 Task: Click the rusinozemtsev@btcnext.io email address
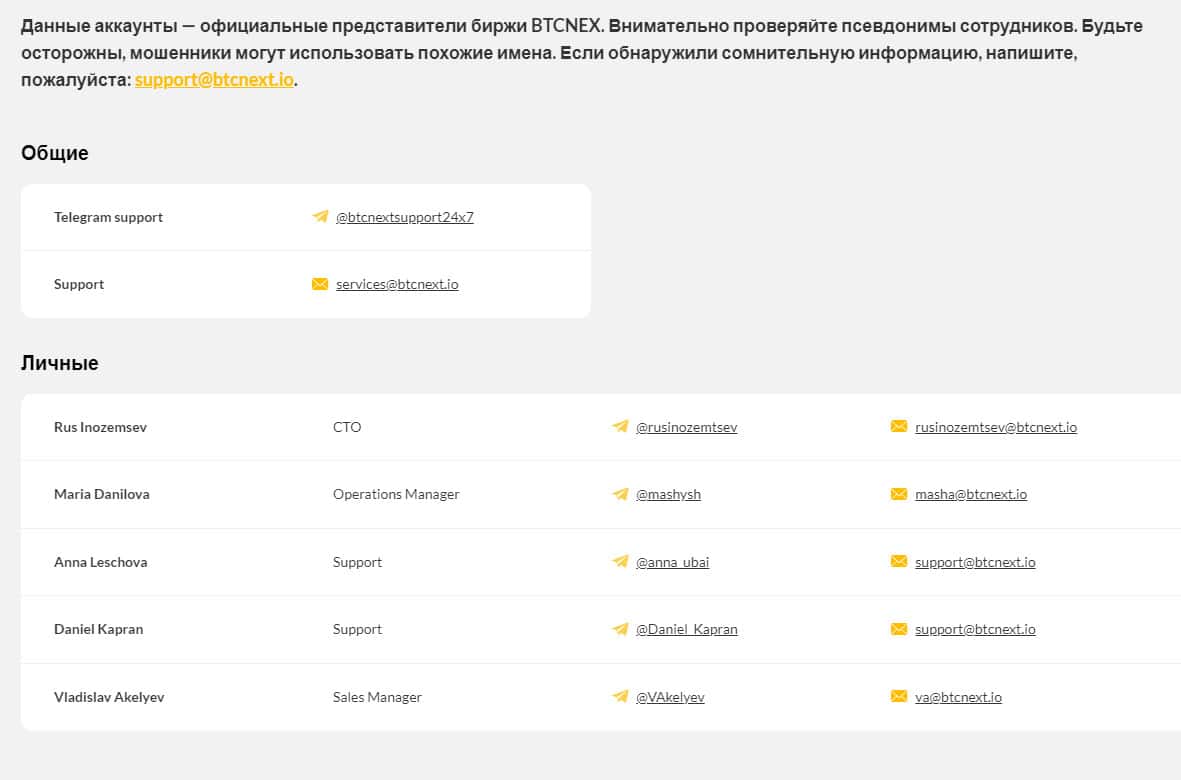(996, 427)
